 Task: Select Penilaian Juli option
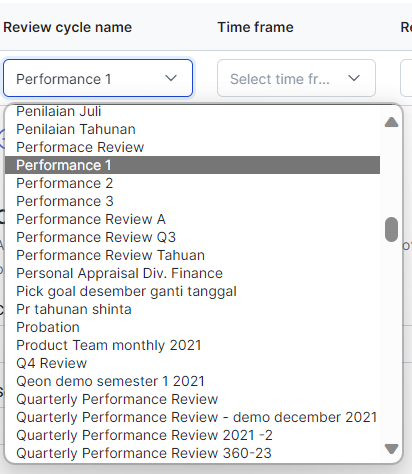[192, 111]
